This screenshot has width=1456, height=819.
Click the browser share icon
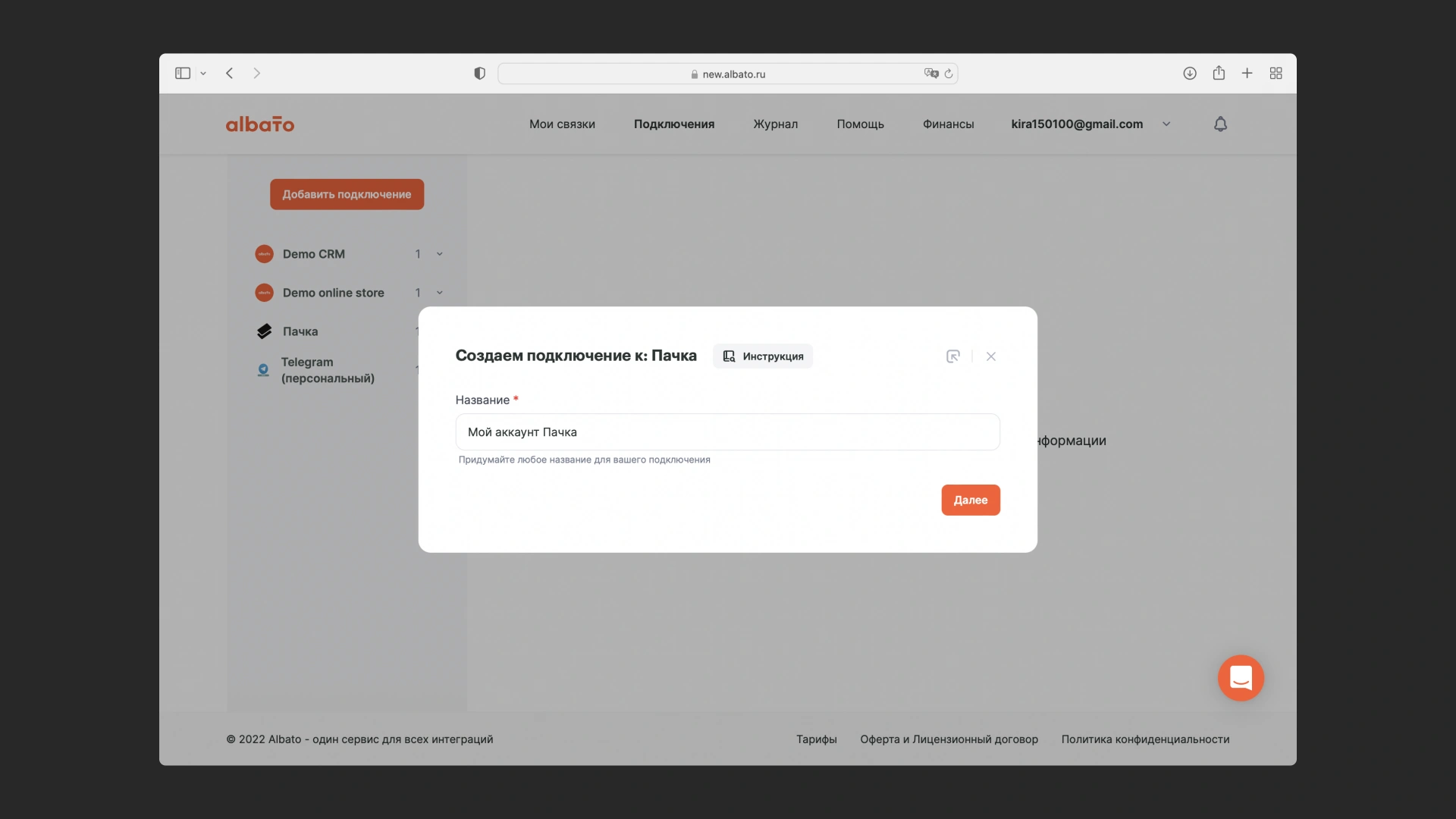pyautogui.click(x=1219, y=74)
